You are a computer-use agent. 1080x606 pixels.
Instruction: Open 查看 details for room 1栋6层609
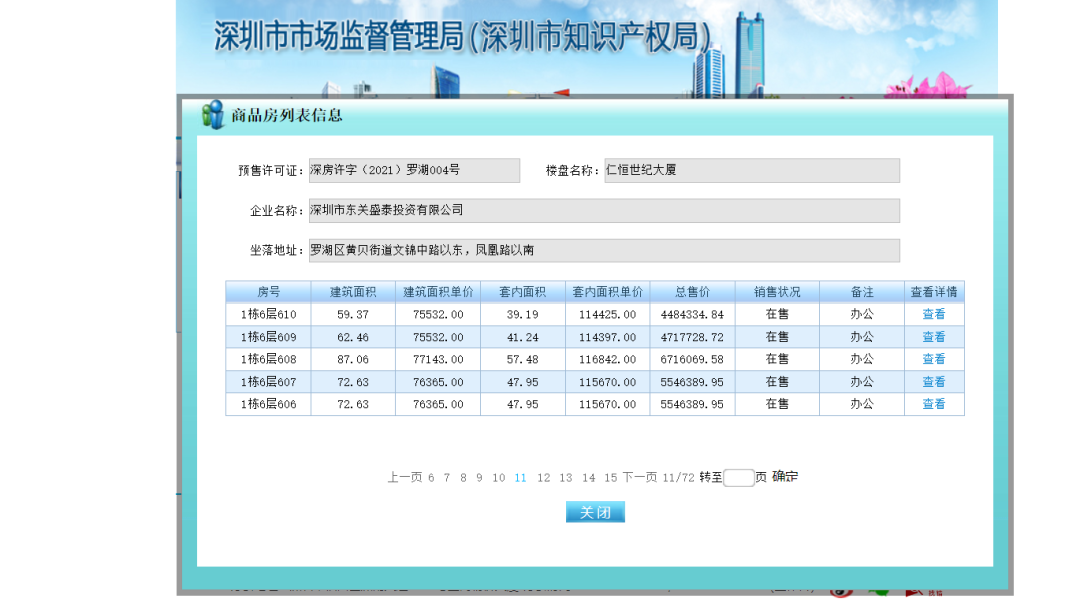933,337
